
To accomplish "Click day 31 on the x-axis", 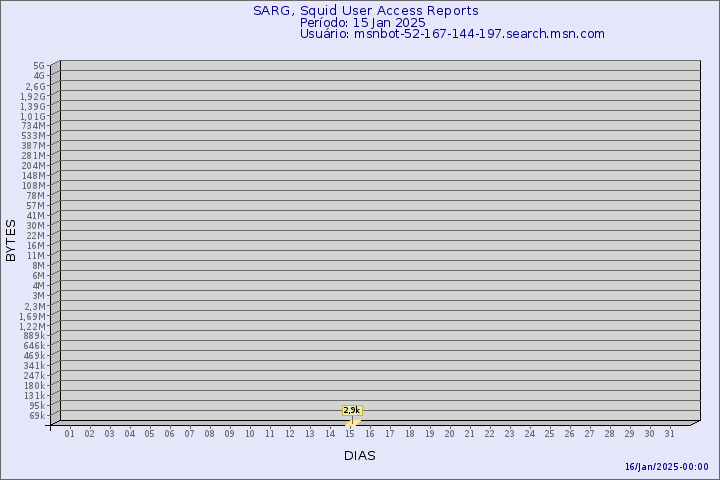I will click(669, 434).
